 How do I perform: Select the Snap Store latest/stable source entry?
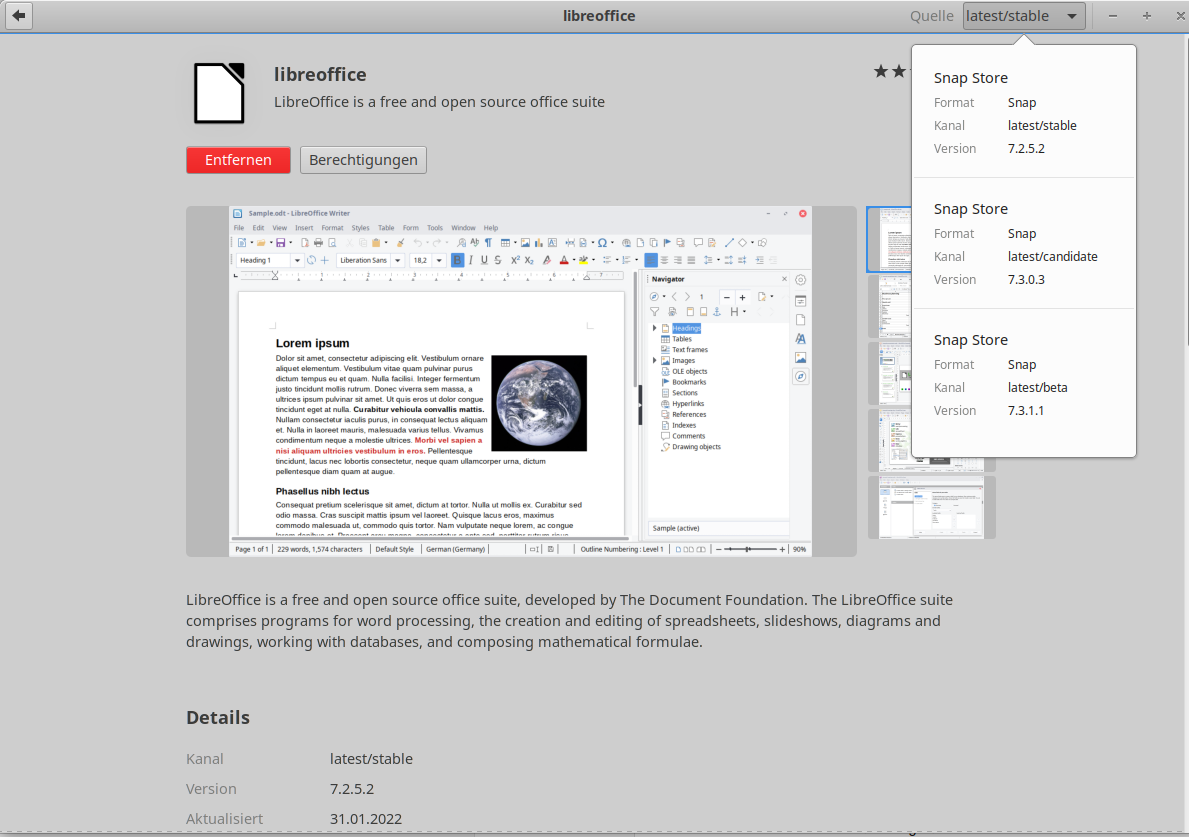point(1024,112)
